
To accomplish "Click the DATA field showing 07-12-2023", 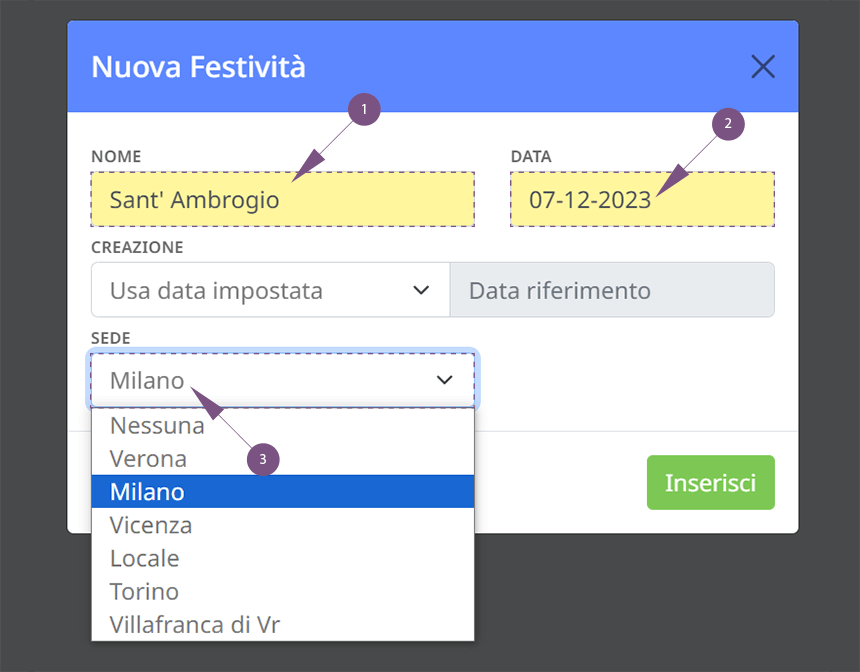I will click(642, 199).
